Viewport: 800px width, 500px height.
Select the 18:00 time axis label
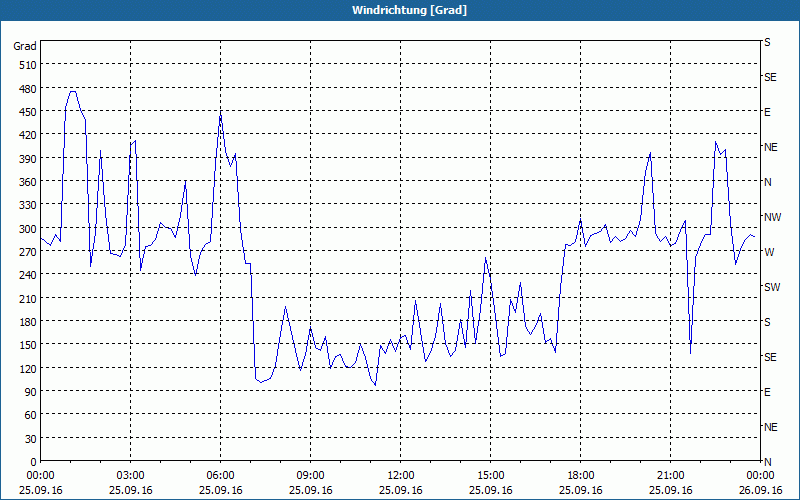pyautogui.click(x=581, y=476)
